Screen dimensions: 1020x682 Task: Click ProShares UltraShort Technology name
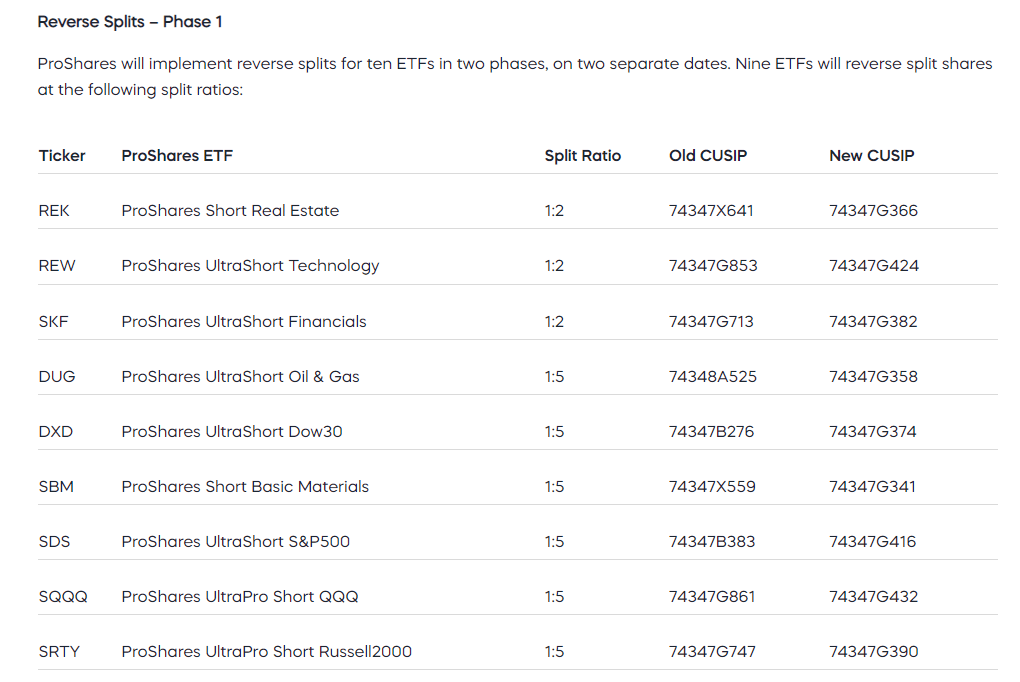click(250, 266)
